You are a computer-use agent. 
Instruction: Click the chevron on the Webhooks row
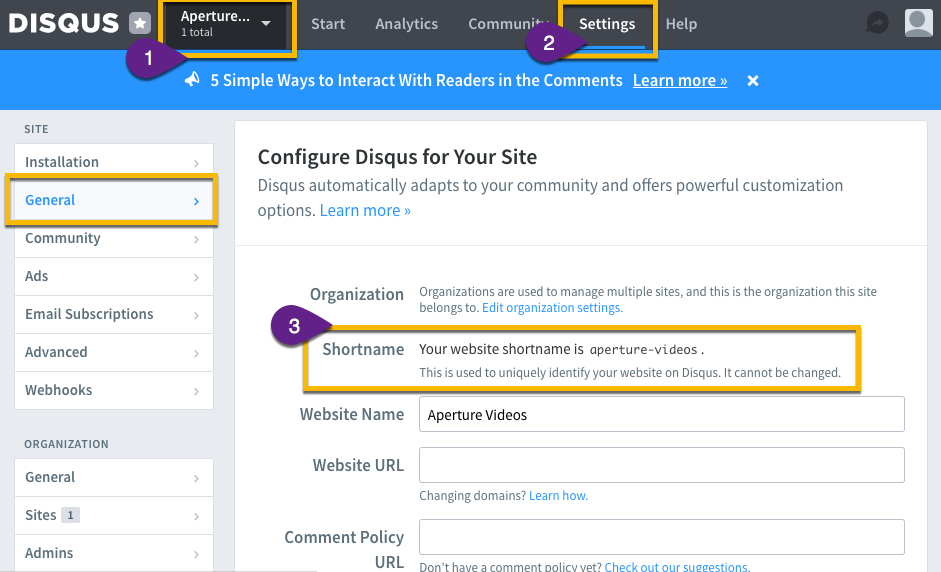[x=196, y=391]
